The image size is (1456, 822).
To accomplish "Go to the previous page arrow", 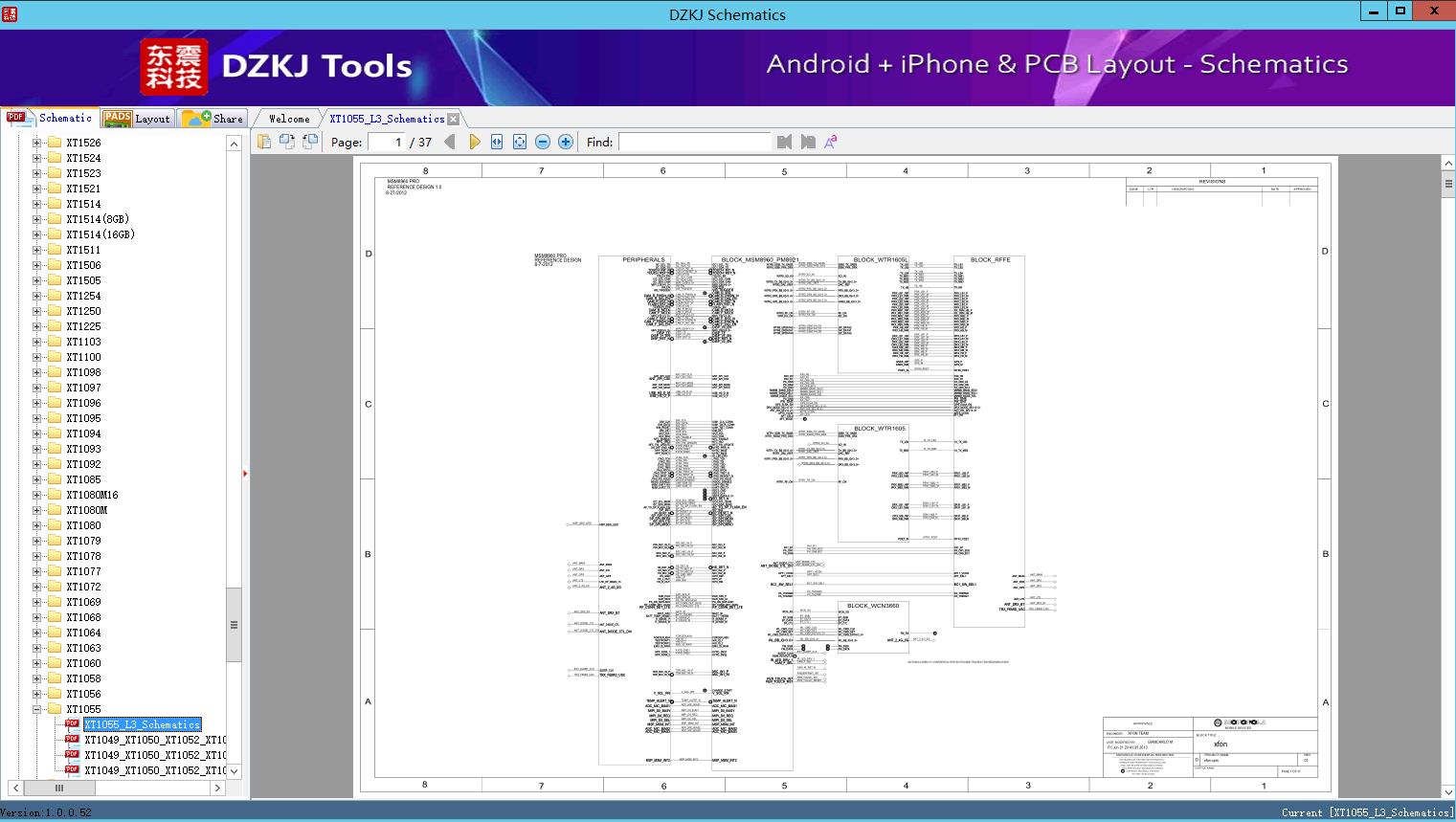I will click(449, 142).
